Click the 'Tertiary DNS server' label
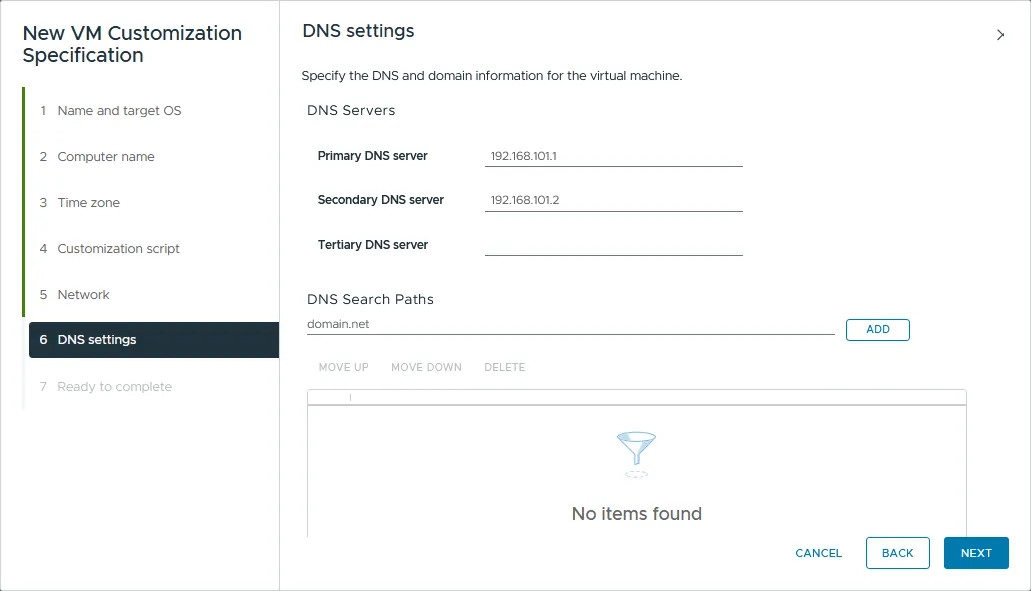Viewport: 1031px width, 591px height. pos(372,245)
